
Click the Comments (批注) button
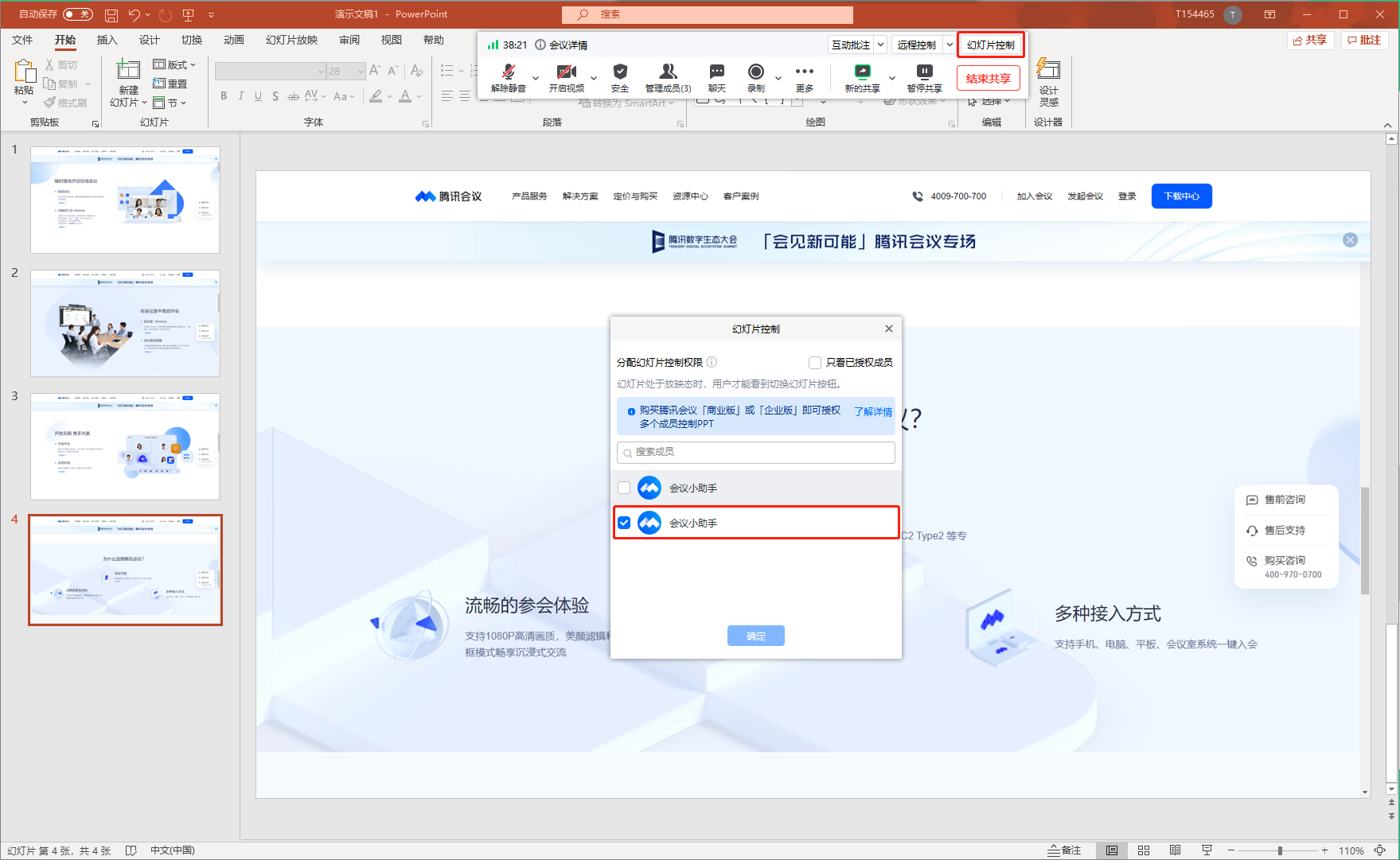pyautogui.click(x=1364, y=40)
